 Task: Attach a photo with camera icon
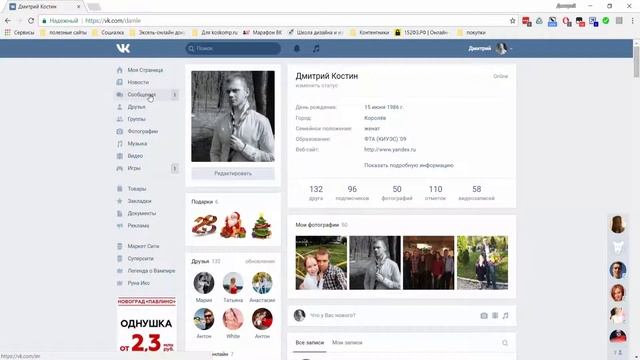[x=484, y=316]
